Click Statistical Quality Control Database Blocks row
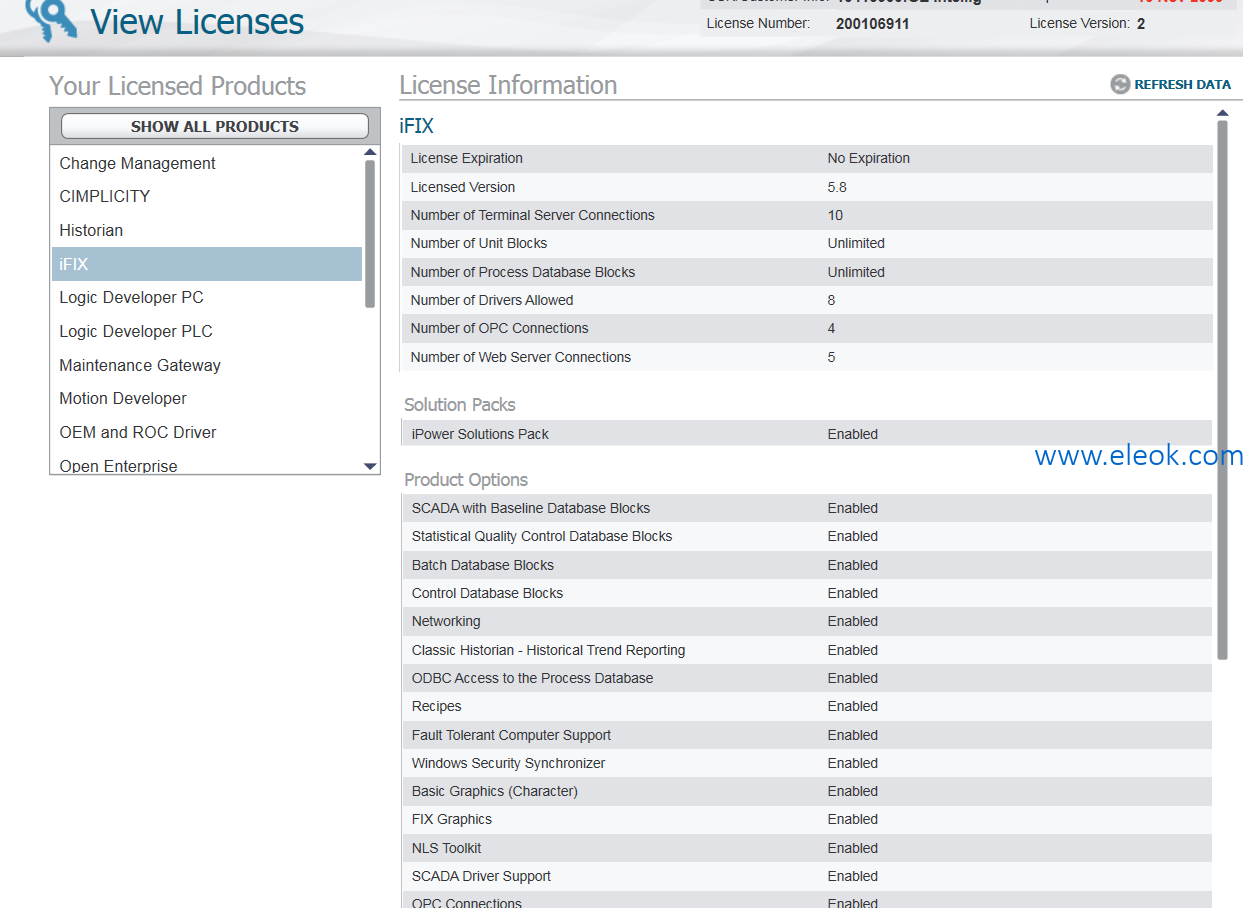 point(806,536)
